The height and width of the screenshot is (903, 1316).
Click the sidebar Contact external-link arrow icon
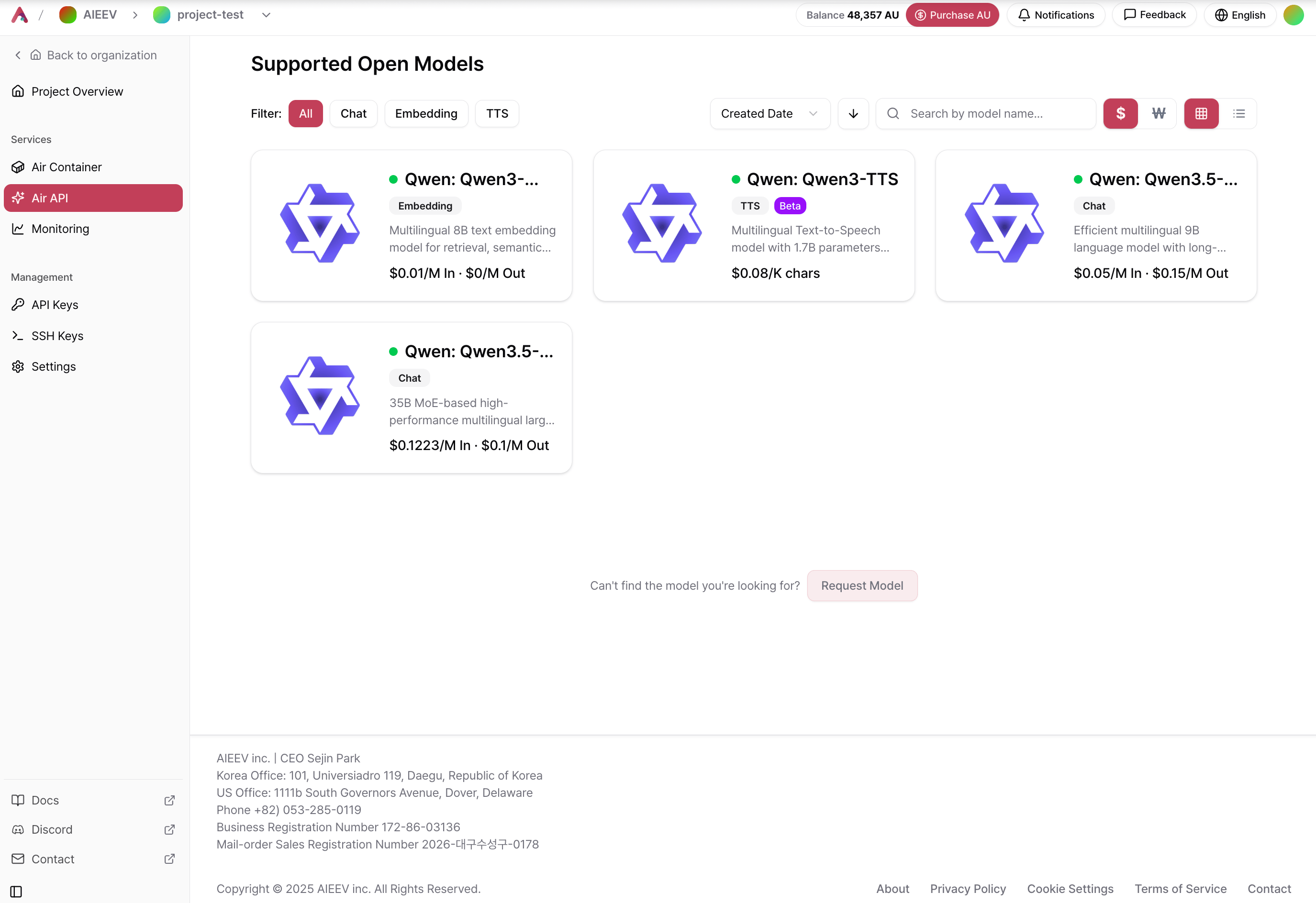coord(169,859)
